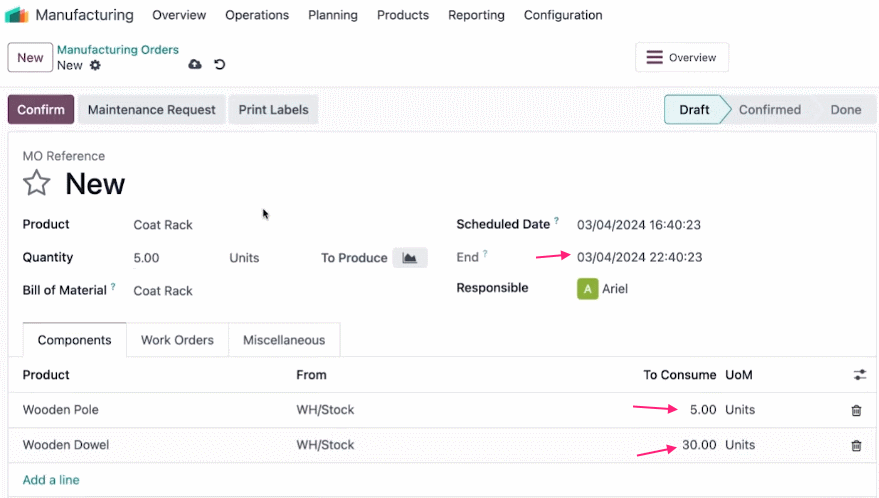Image resolution: width=879 pixels, height=498 pixels.
Task: Delete the Wooden Pole component line
Action: pos(856,411)
